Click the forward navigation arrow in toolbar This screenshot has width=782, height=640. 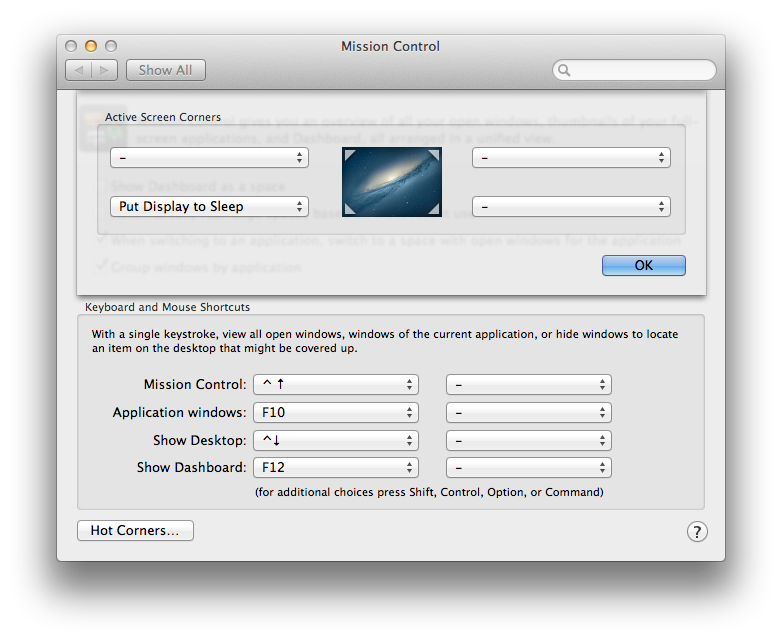tap(105, 70)
